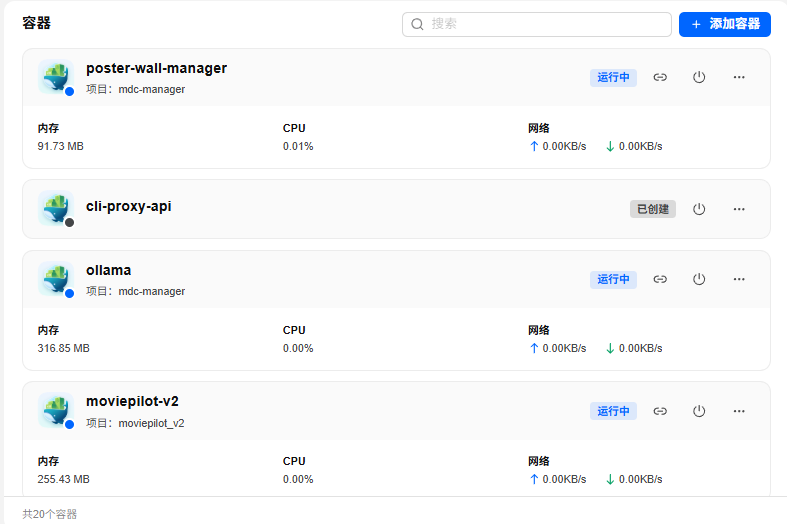The height and width of the screenshot is (524, 787).
Task: Click power icon for moviepilot-v2
Action: click(699, 411)
